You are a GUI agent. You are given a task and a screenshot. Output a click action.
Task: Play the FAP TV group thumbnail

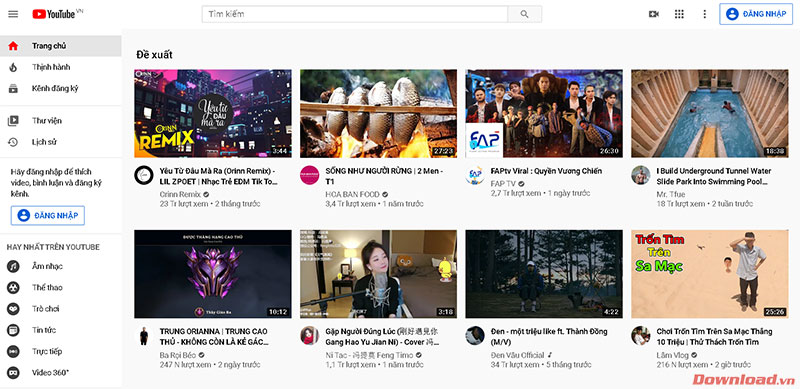click(x=544, y=113)
